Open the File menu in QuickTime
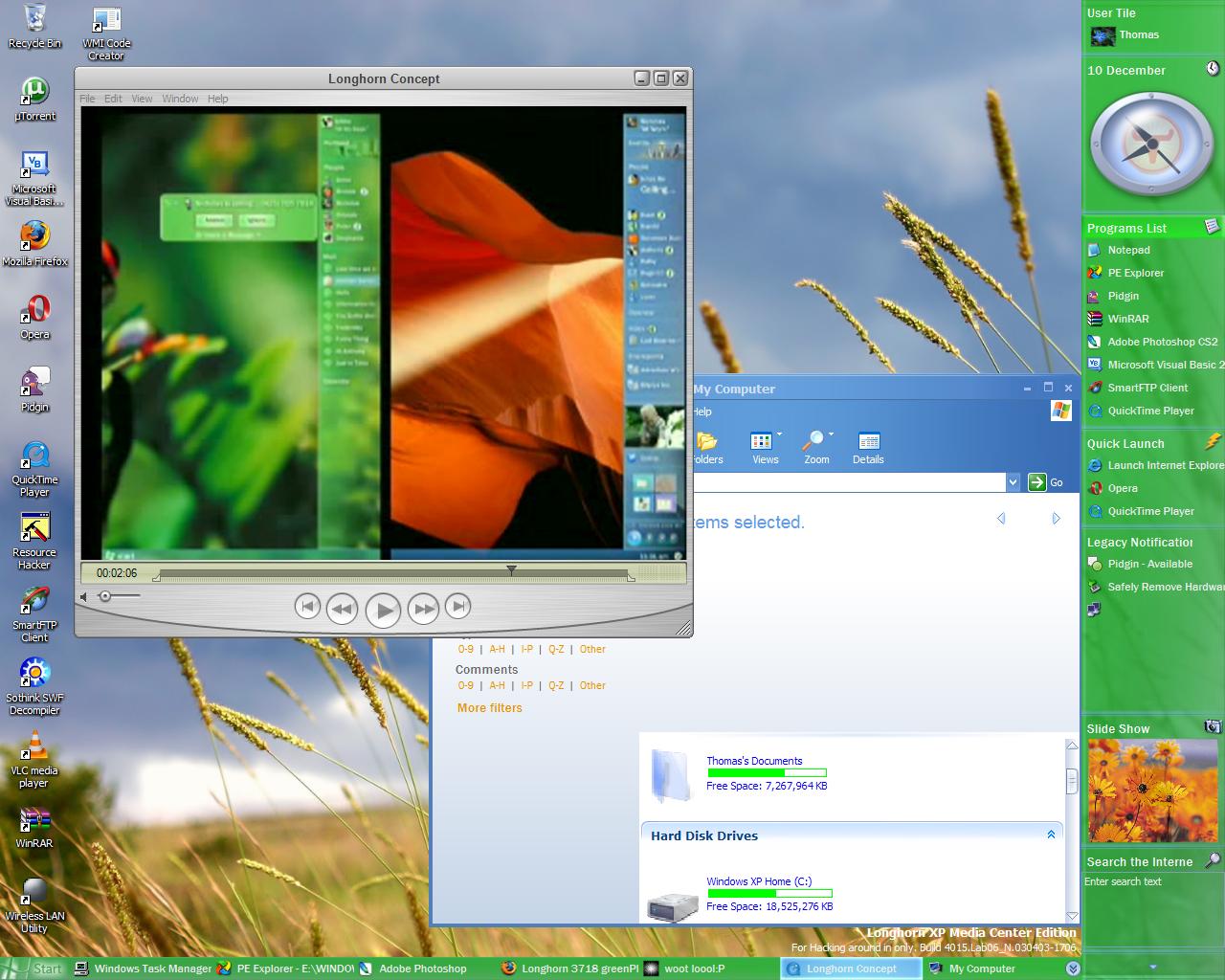Viewport: 1225px width, 980px height. pyautogui.click(x=87, y=99)
